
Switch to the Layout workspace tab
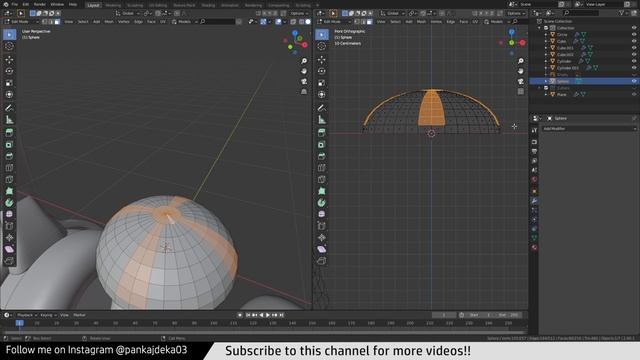(x=93, y=5)
